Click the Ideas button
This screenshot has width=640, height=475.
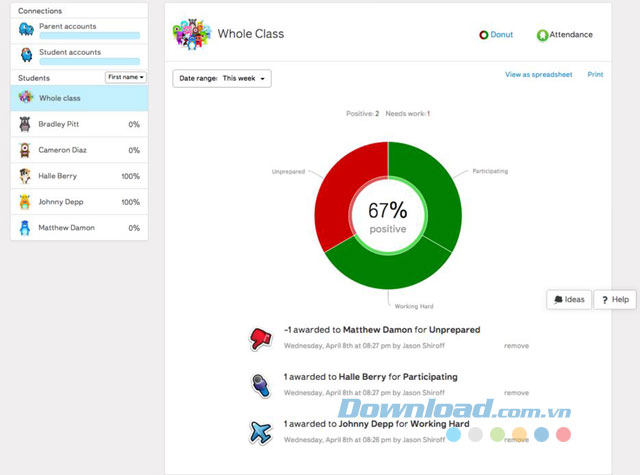click(569, 300)
